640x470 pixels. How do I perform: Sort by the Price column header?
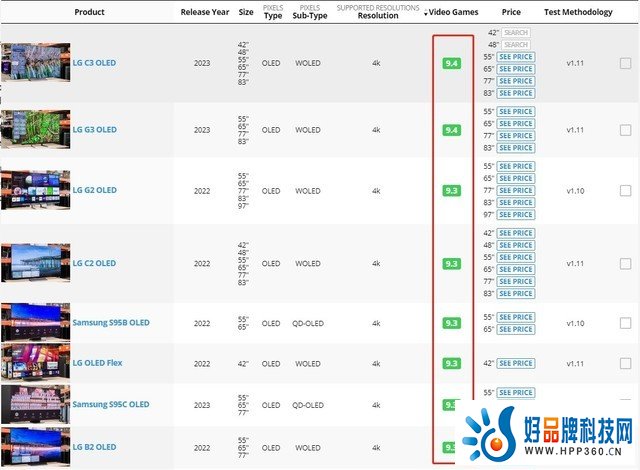(x=511, y=12)
